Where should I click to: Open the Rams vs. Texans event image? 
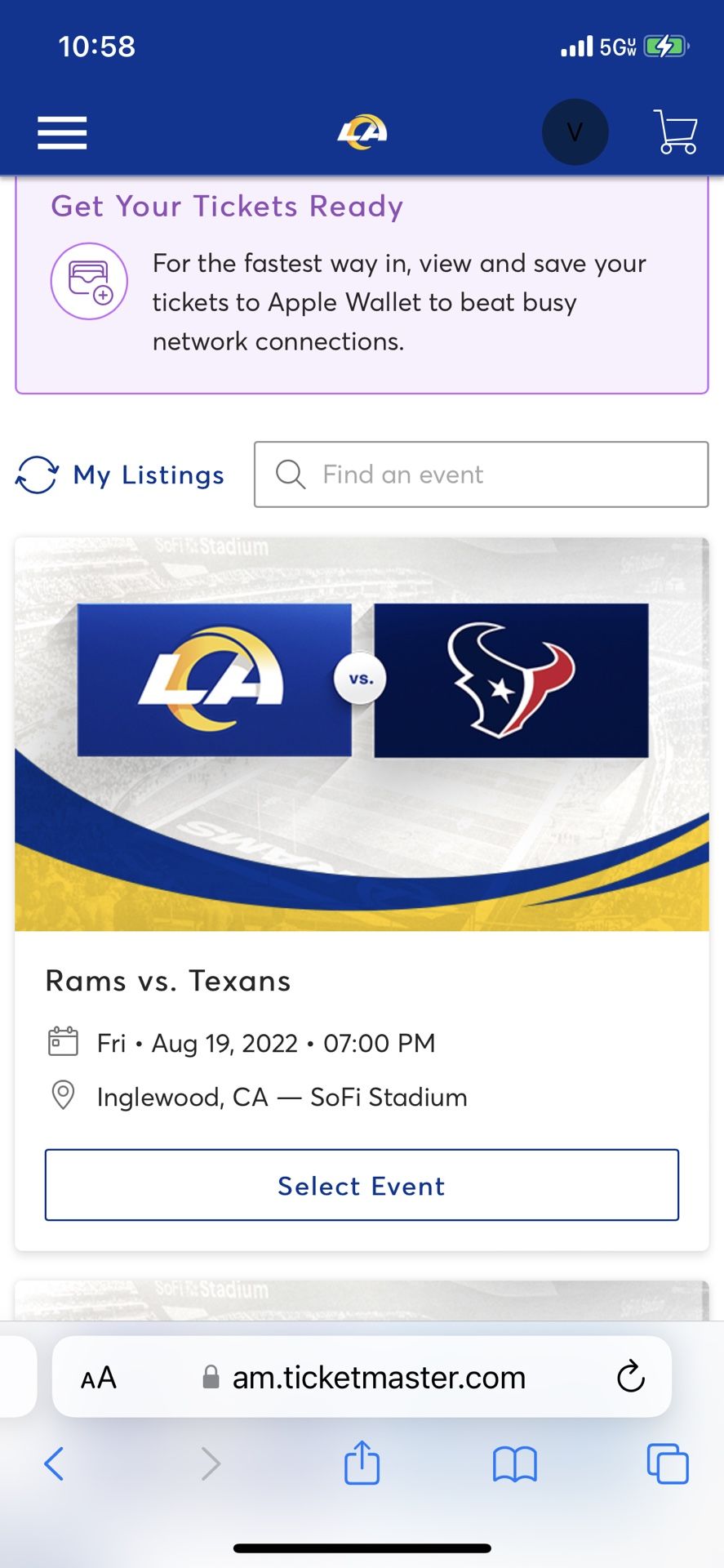pos(362,733)
